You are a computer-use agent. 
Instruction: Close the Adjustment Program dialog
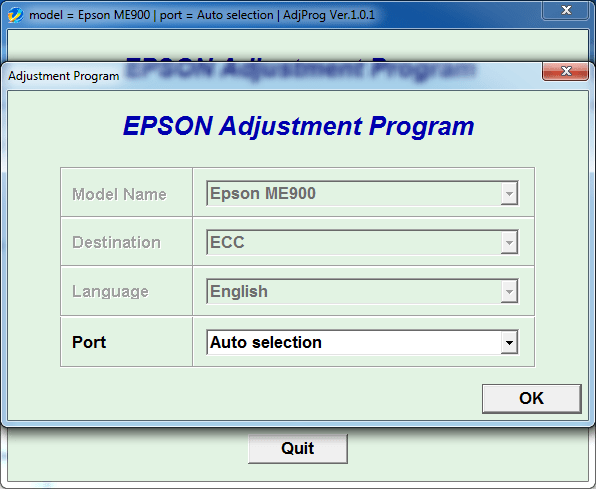566,71
